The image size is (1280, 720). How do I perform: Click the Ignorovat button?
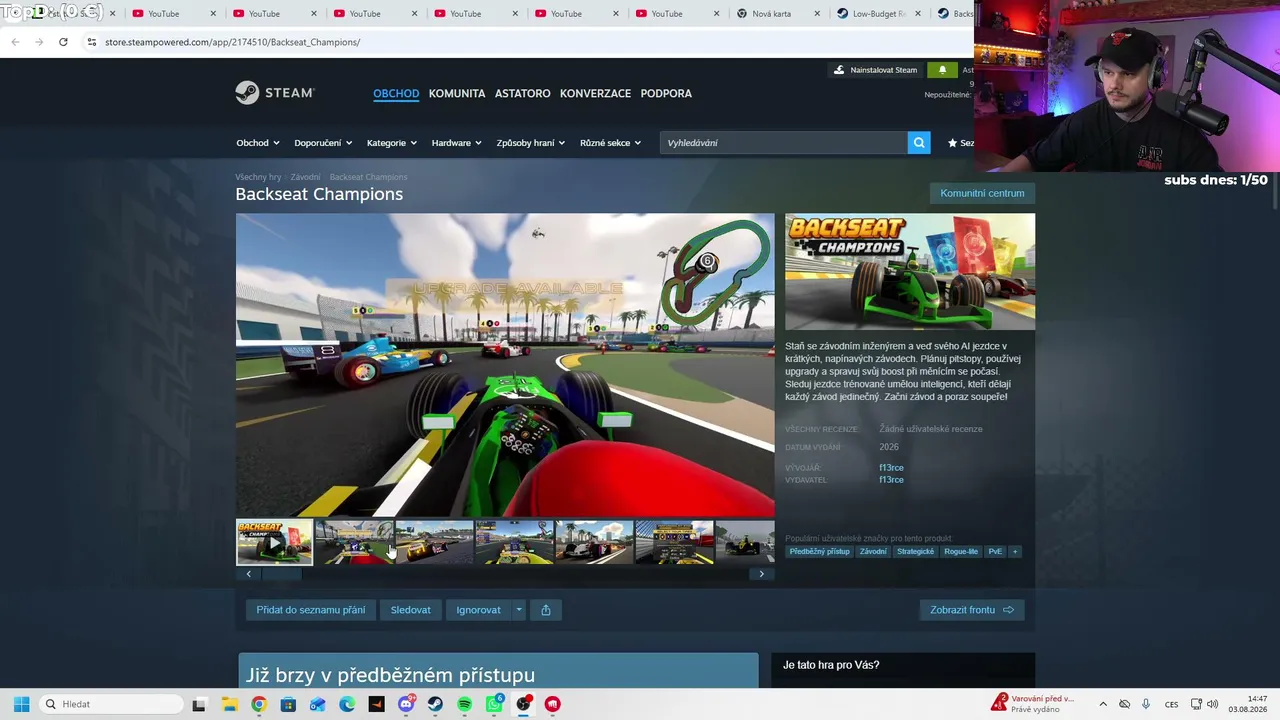(479, 610)
